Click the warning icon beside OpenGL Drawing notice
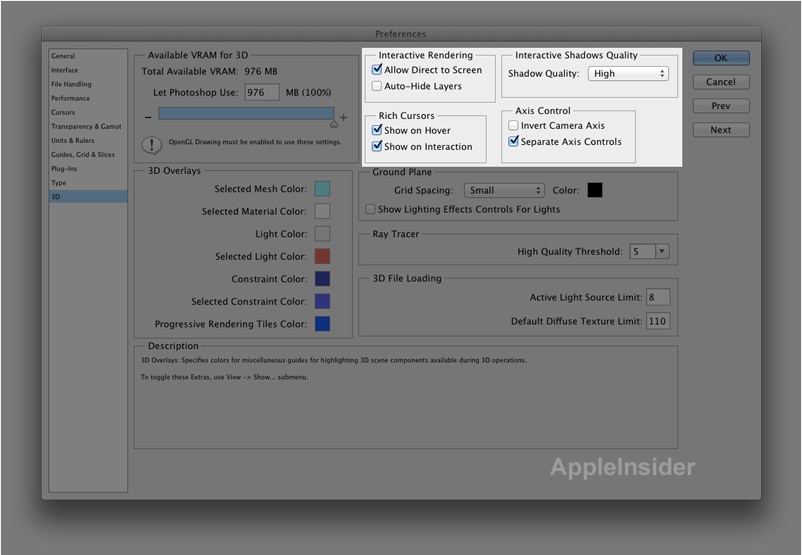This screenshot has height=555, width=802. pyautogui.click(x=151, y=145)
